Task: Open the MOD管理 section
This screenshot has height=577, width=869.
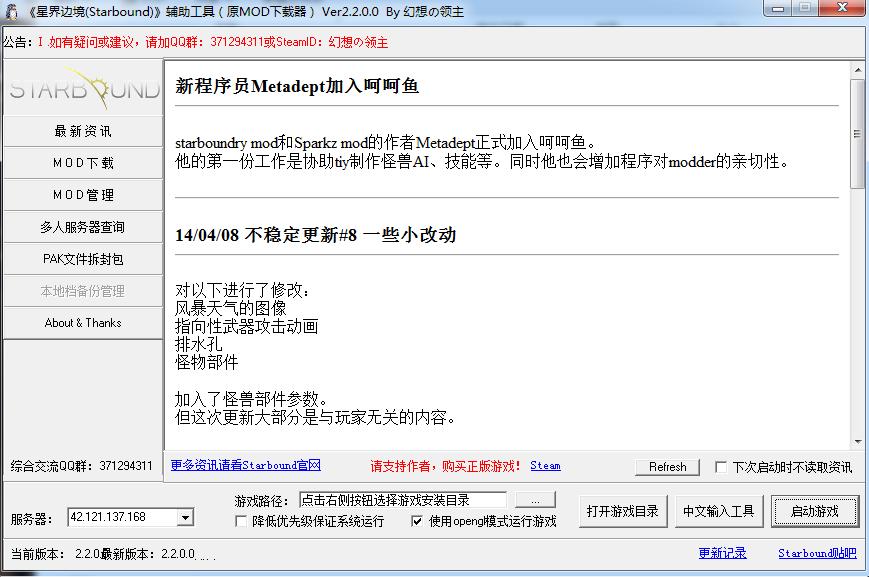Action: [83, 195]
